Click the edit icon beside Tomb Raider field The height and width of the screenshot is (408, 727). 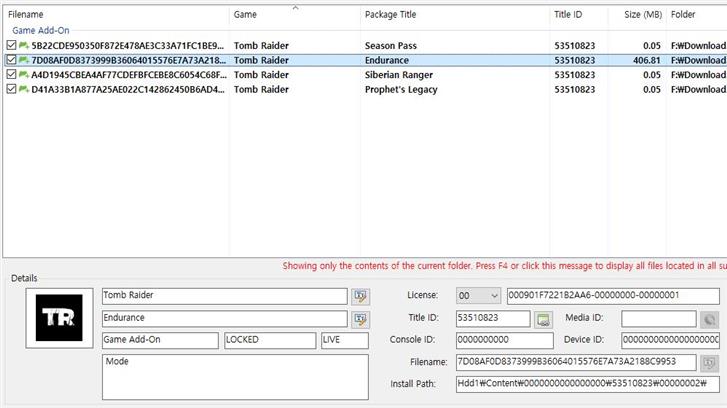coord(360,296)
